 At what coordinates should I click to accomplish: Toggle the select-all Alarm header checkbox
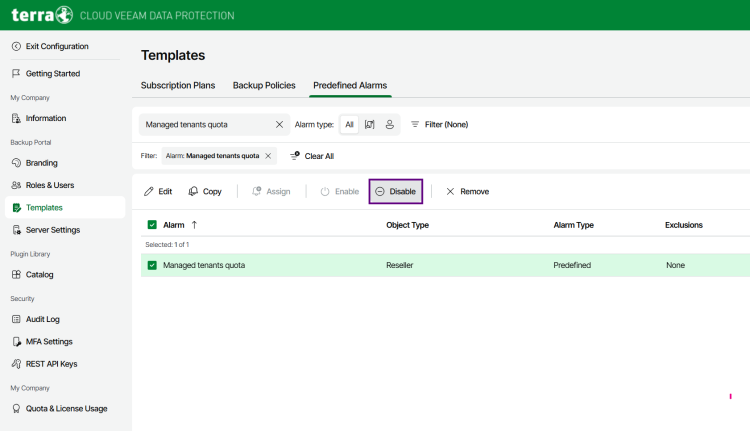(x=152, y=225)
